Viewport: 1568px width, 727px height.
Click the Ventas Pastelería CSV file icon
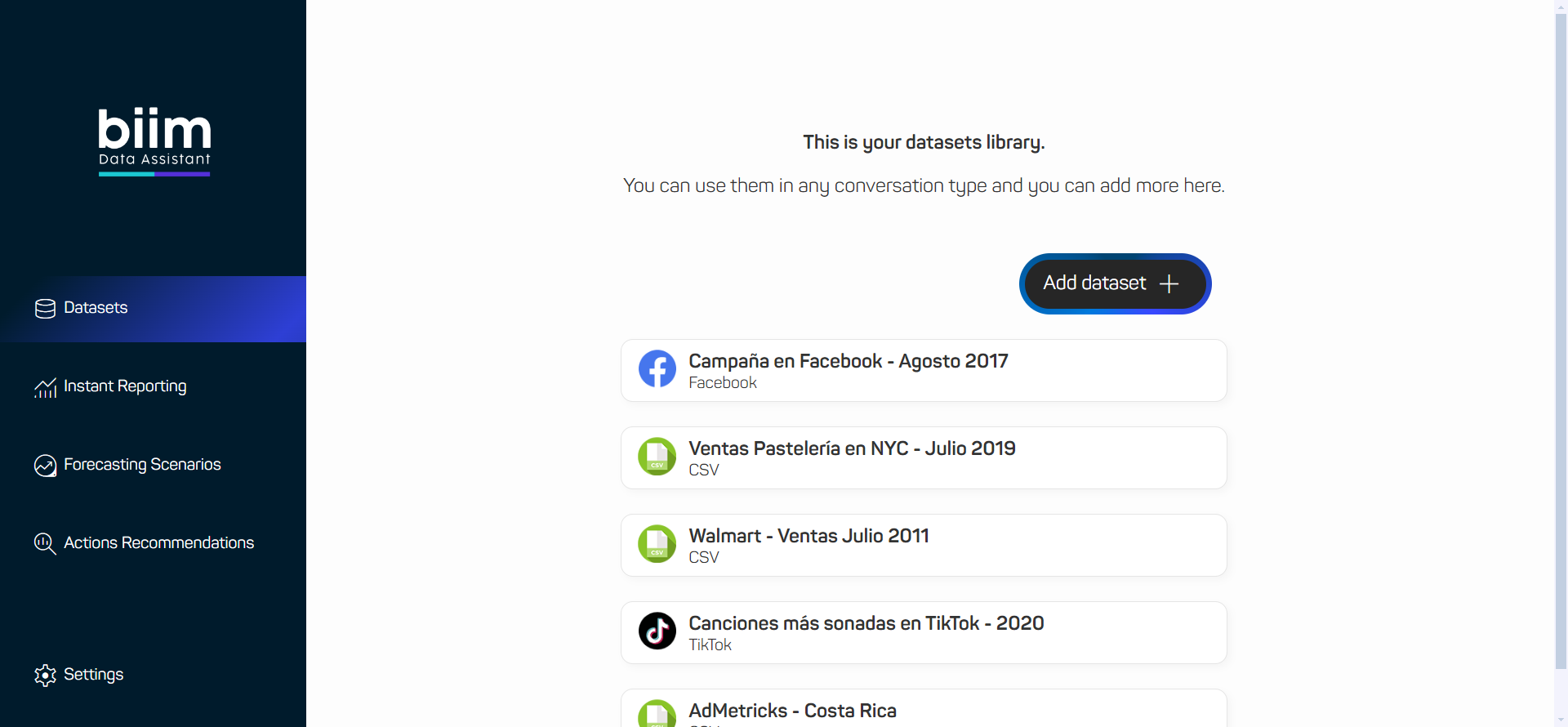pos(657,457)
